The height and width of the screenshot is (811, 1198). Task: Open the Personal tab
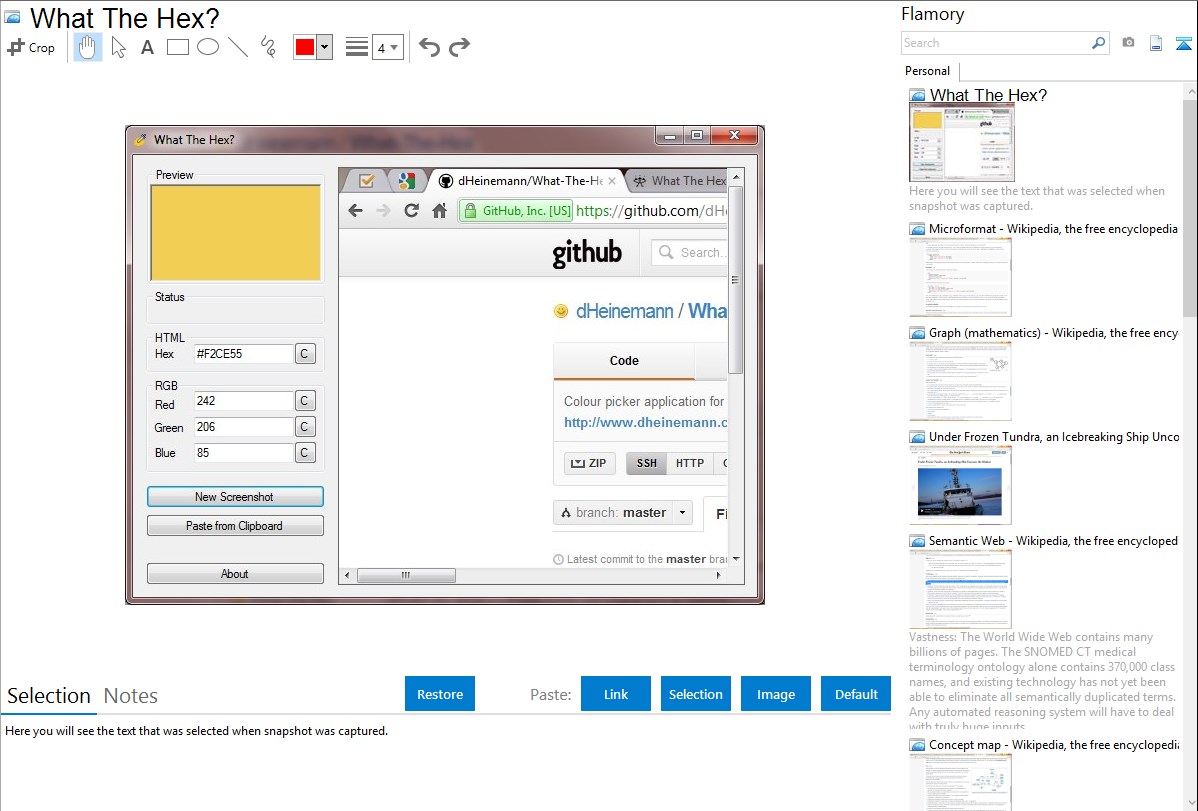[x=928, y=70]
